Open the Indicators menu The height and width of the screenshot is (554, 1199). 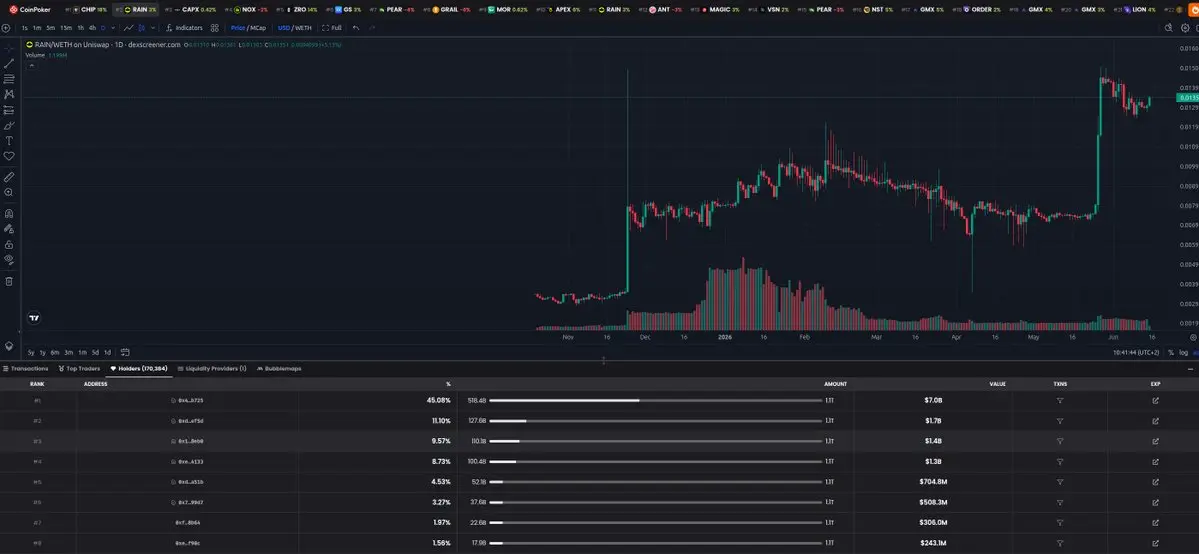tap(184, 28)
